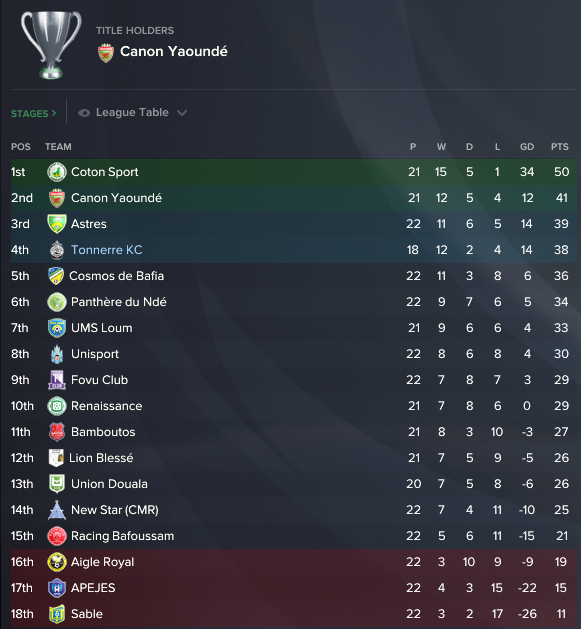Click the title holder Canon Yaoundé badge
This screenshot has width=581, height=629.
point(106,53)
